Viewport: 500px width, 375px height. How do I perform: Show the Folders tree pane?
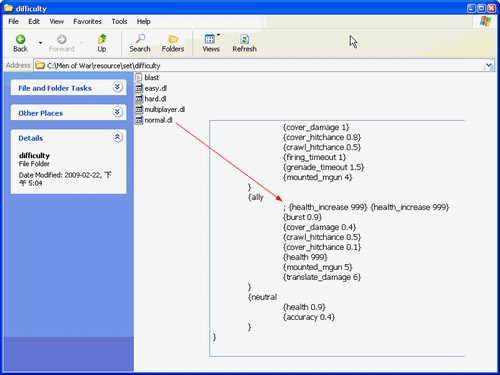[173, 43]
